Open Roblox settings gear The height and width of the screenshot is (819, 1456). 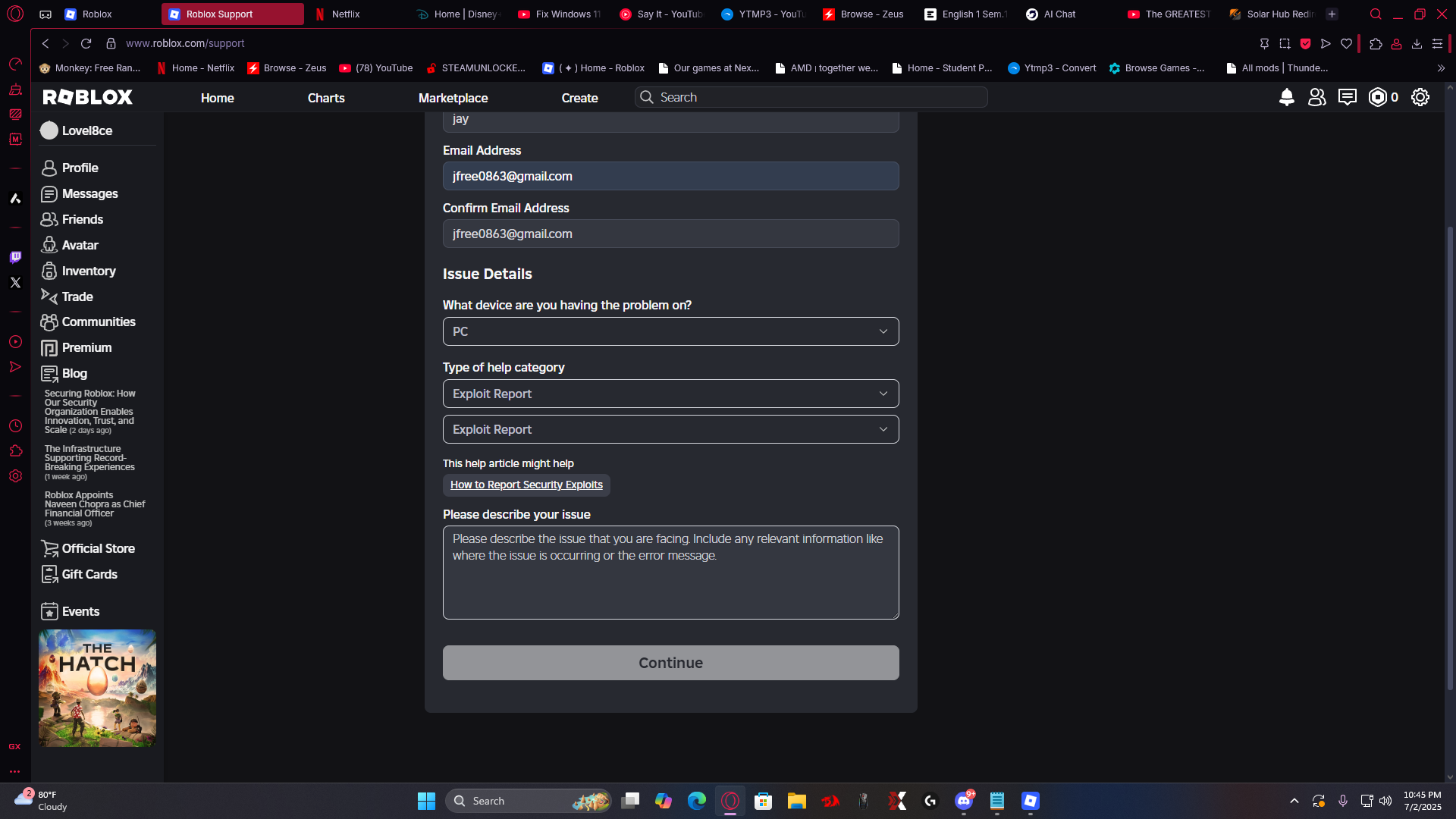1420,97
